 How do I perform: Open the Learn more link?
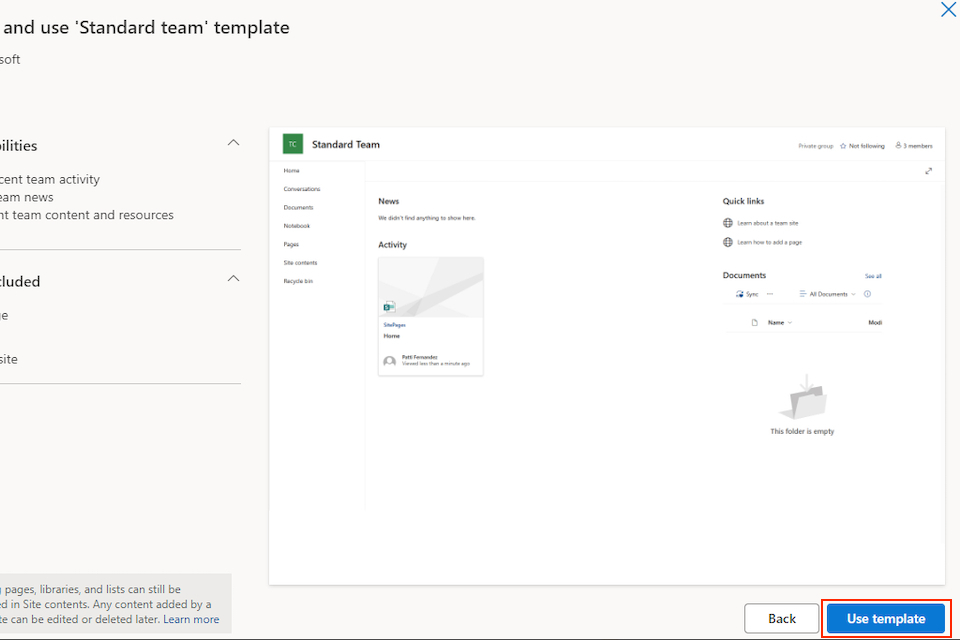(191, 619)
